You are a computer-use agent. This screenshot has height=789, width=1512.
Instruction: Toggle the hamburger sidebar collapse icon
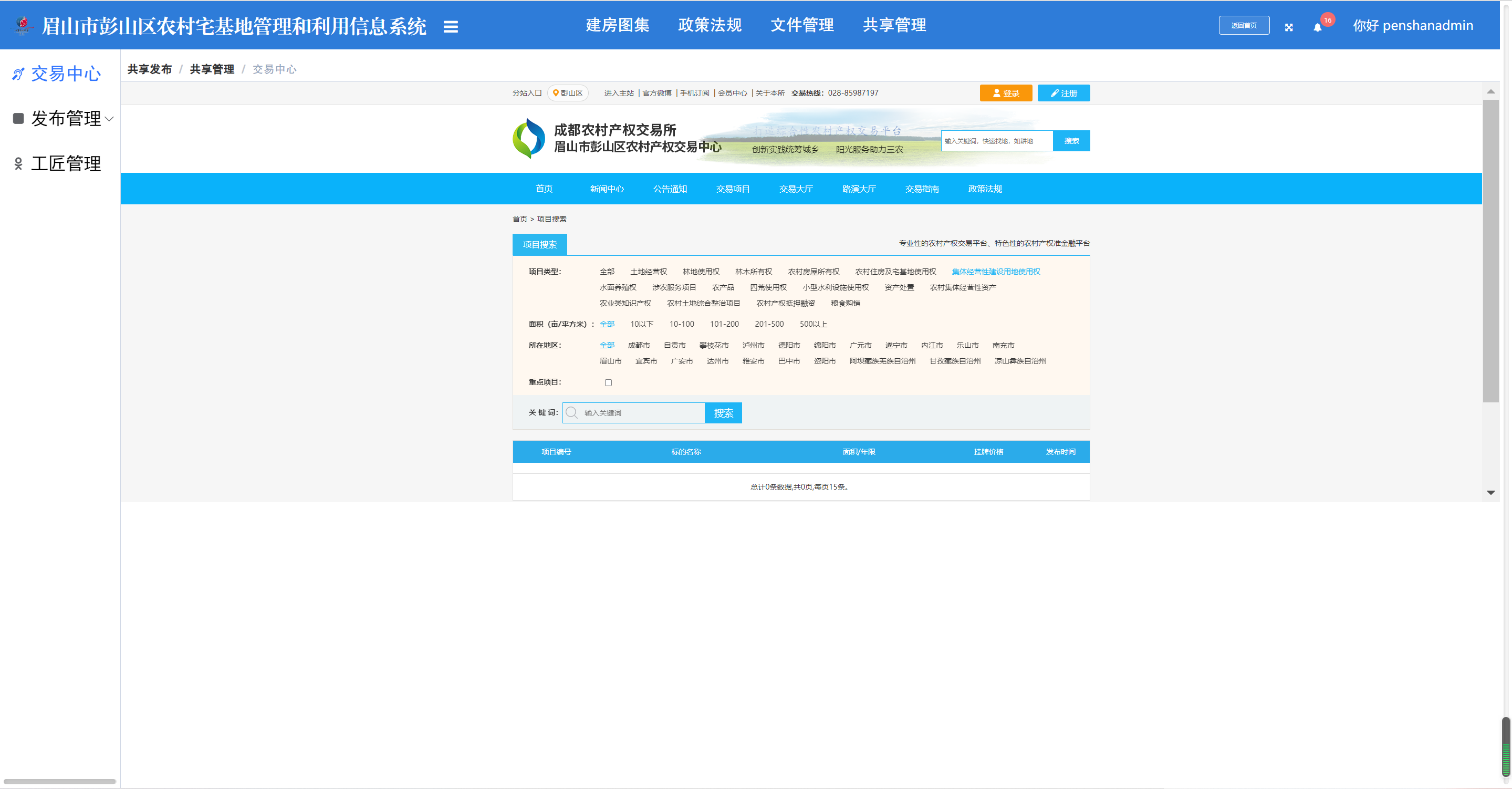pos(450,26)
